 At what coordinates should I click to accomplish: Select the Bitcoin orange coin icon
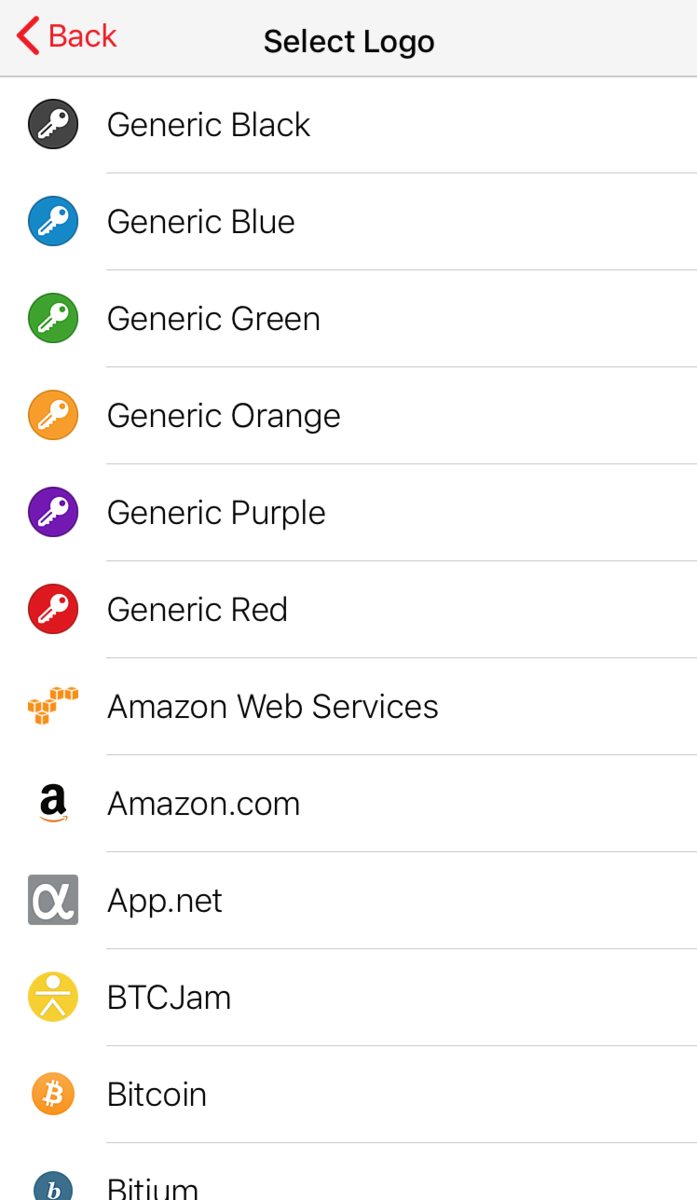tap(53, 1094)
